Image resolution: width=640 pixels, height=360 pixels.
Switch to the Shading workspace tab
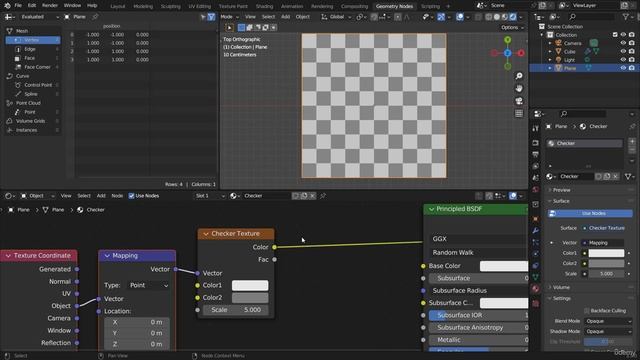[264, 6]
